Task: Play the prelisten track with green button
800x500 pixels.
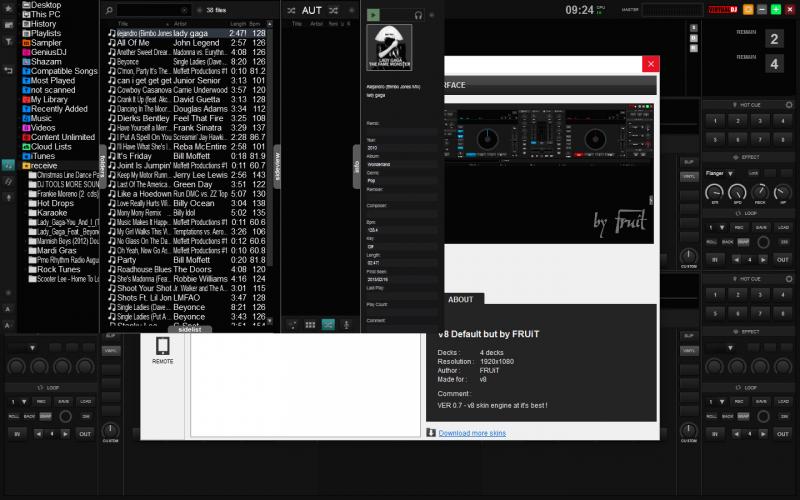Action: tap(373, 15)
